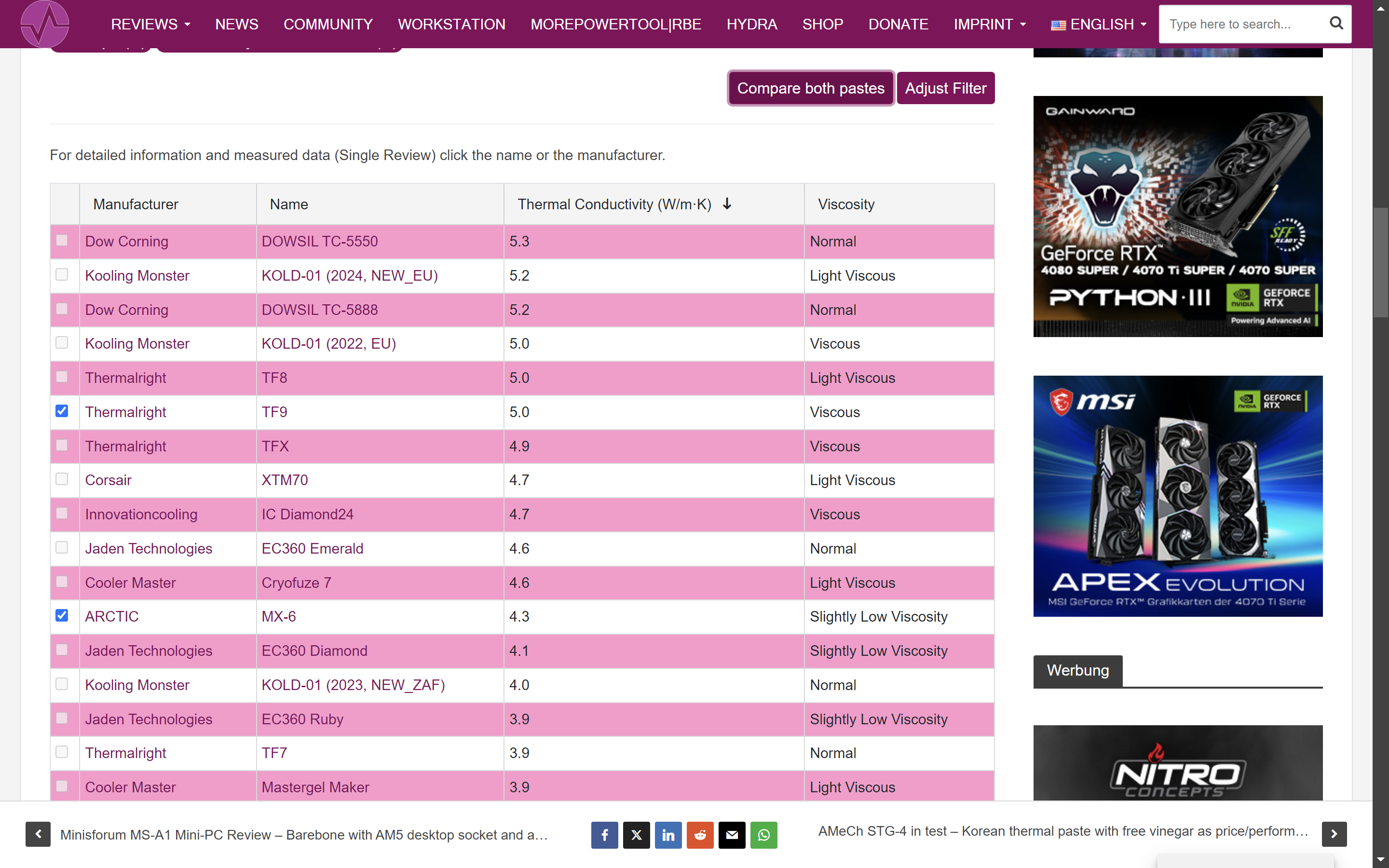The height and width of the screenshot is (868, 1389).
Task: Open the COMMUNITY menu item
Action: tap(328, 24)
